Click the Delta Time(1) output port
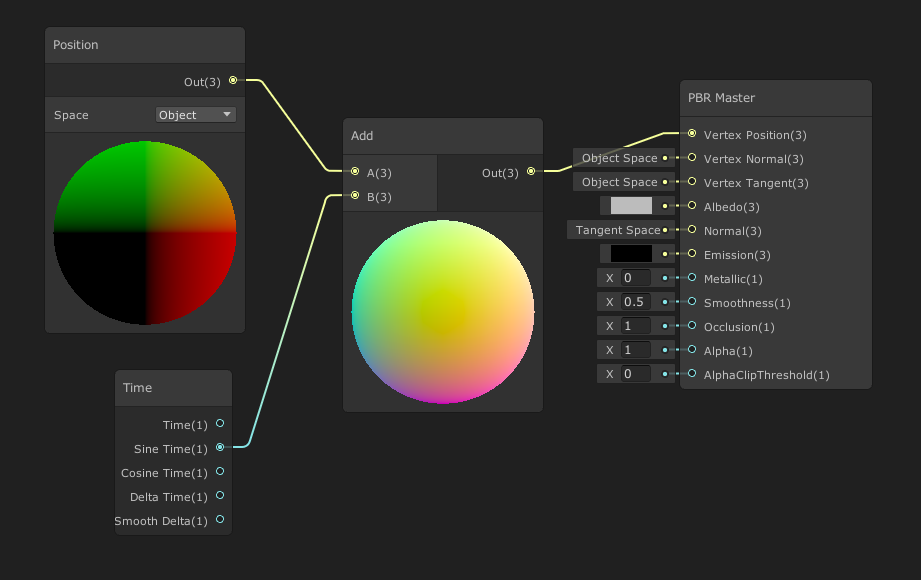Viewport: 921px width, 580px height. (220, 495)
